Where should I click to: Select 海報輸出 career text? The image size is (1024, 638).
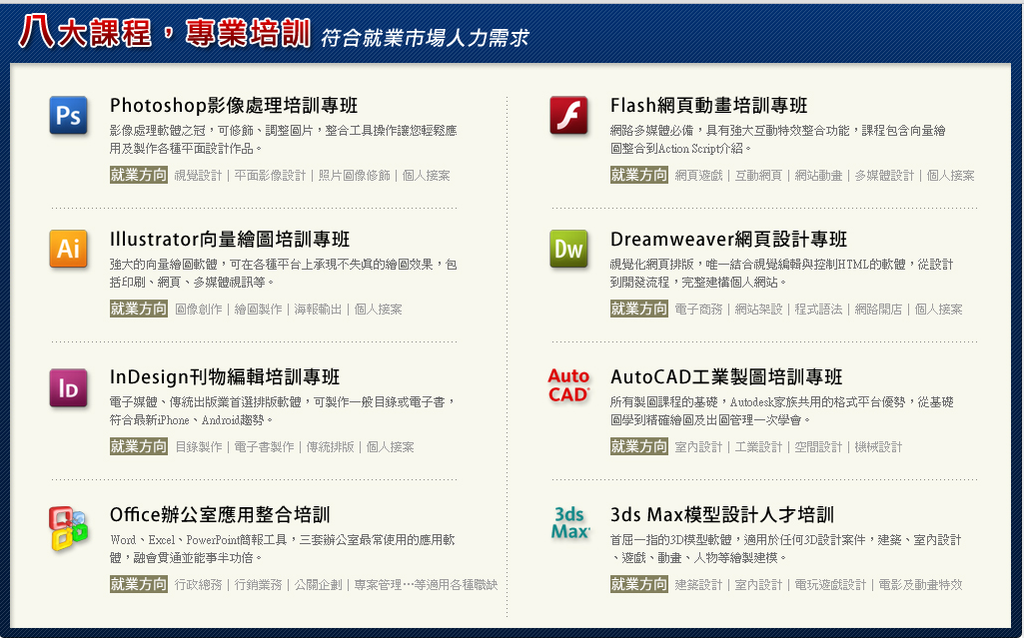pyautogui.click(x=318, y=310)
